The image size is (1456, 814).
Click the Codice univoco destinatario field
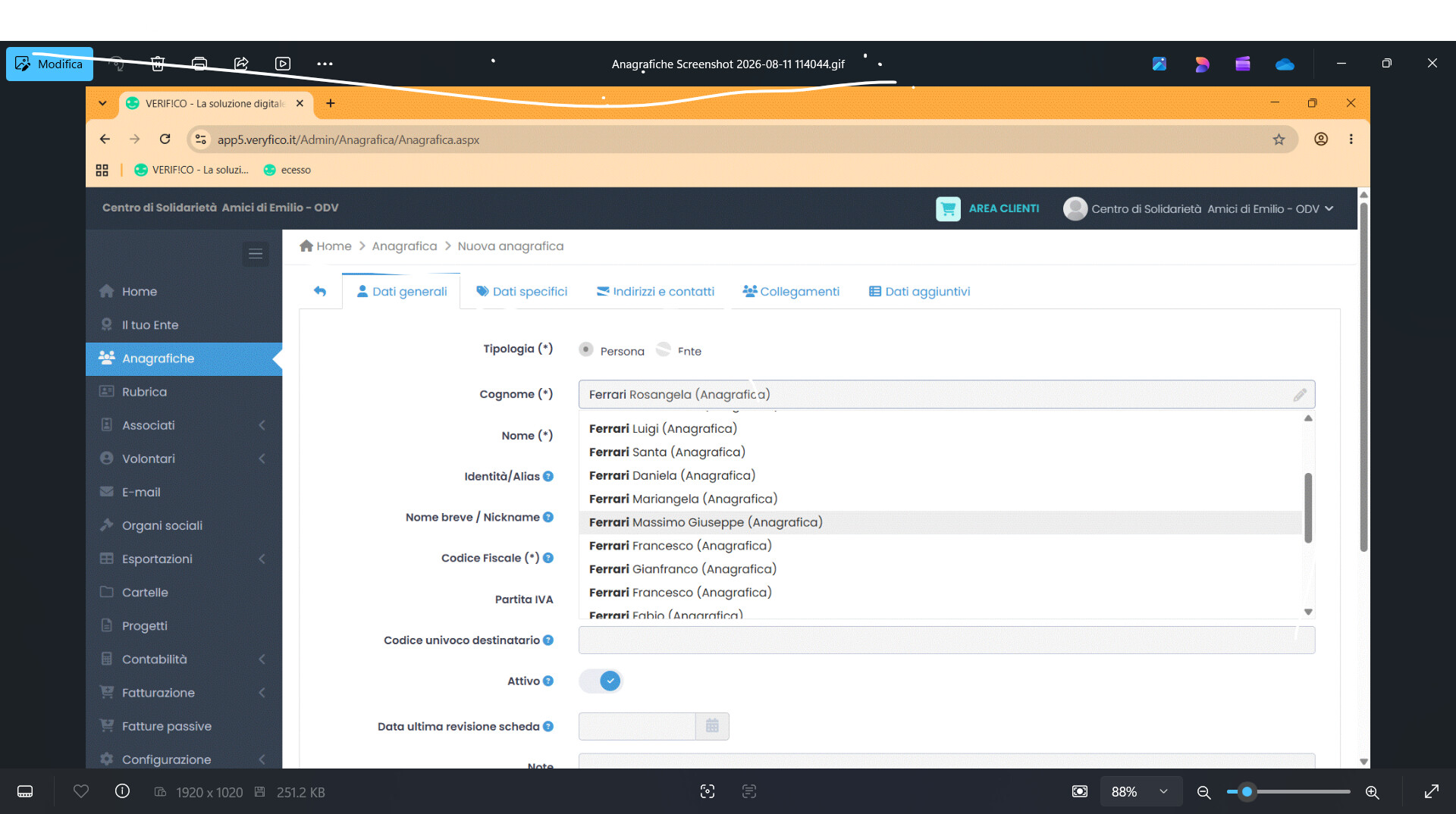(946, 640)
